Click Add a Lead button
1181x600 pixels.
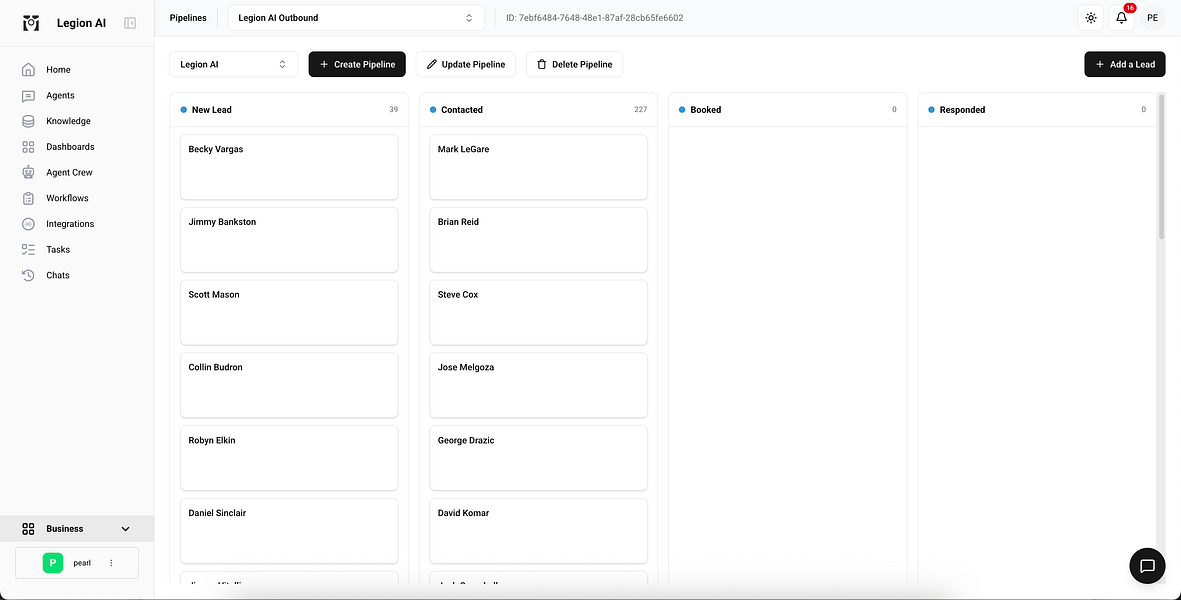pyautogui.click(x=1125, y=64)
